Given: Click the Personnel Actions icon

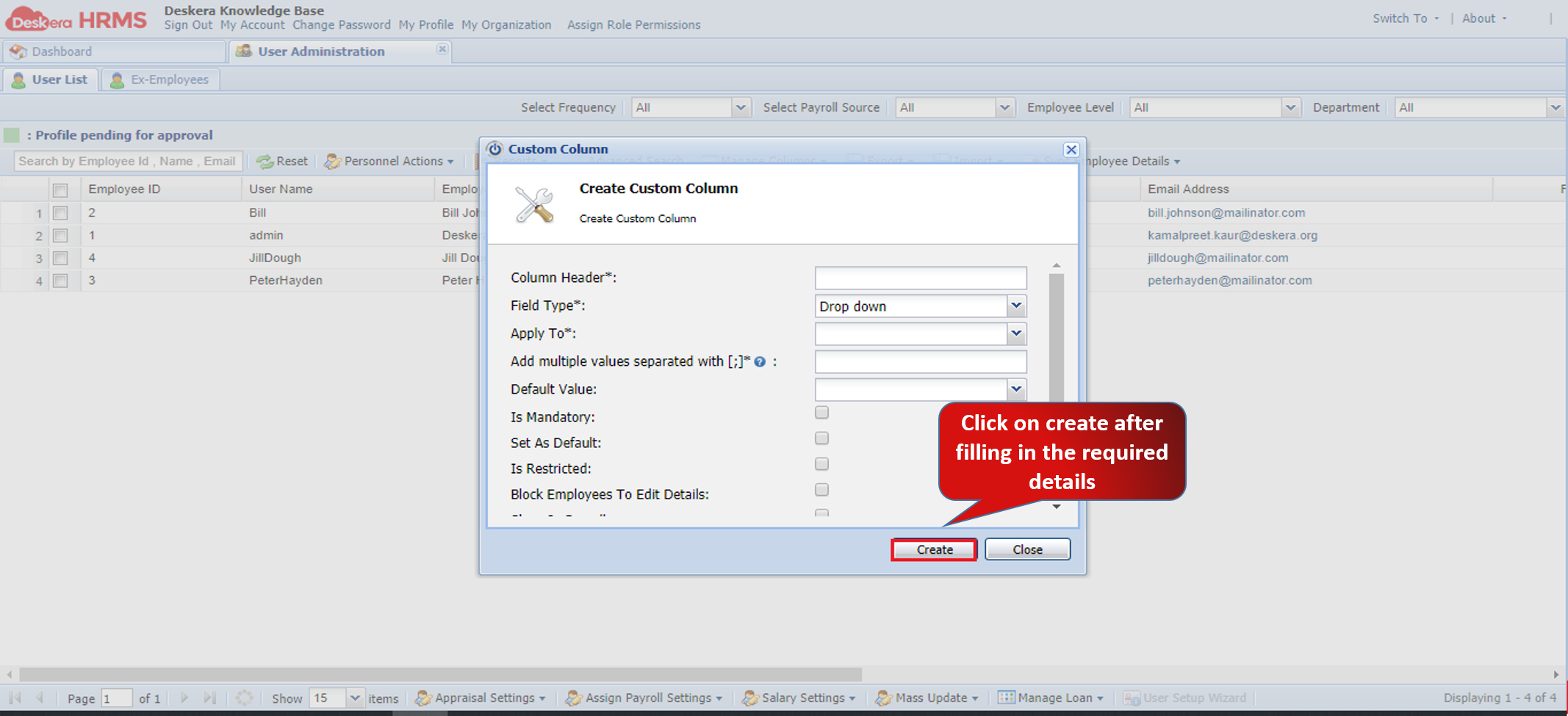Looking at the screenshot, I should (333, 162).
